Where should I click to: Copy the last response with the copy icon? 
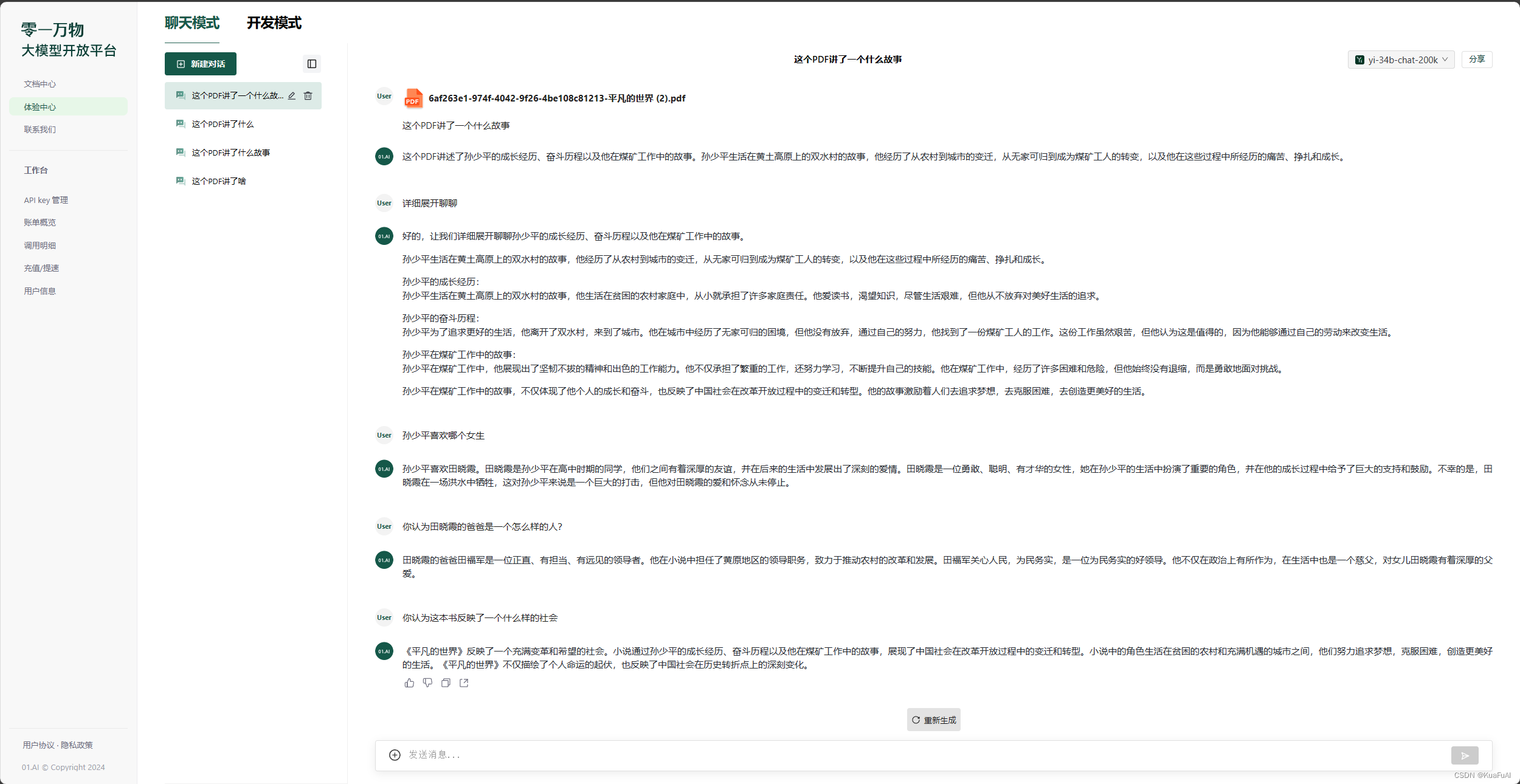pyautogui.click(x=446, y=683)
